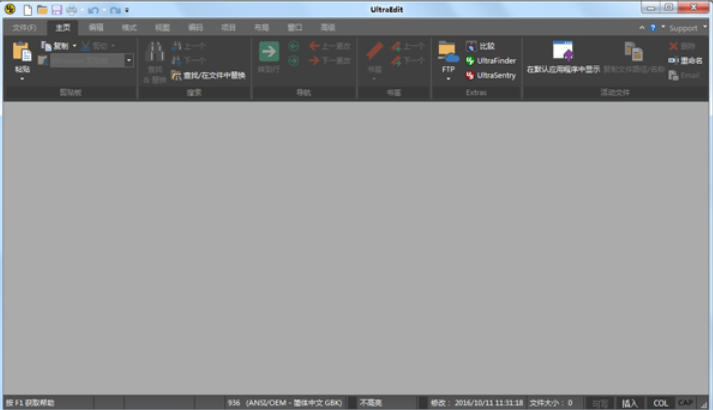The height and width of the screenshot is (410, 713).
Task: Undo the last action with the undo arrow
Action: pos(93,10)
